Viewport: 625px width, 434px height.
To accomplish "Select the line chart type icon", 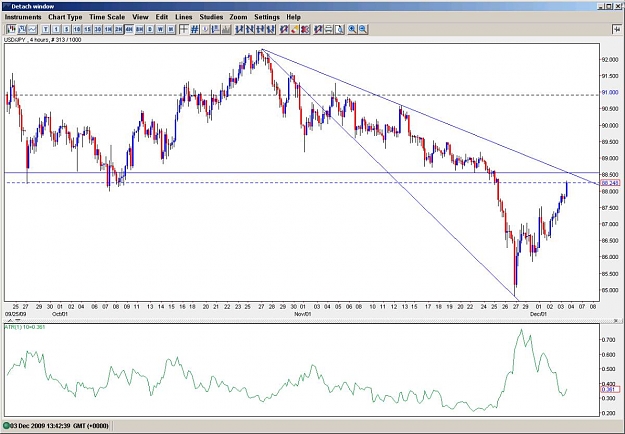I will point(32,29).
